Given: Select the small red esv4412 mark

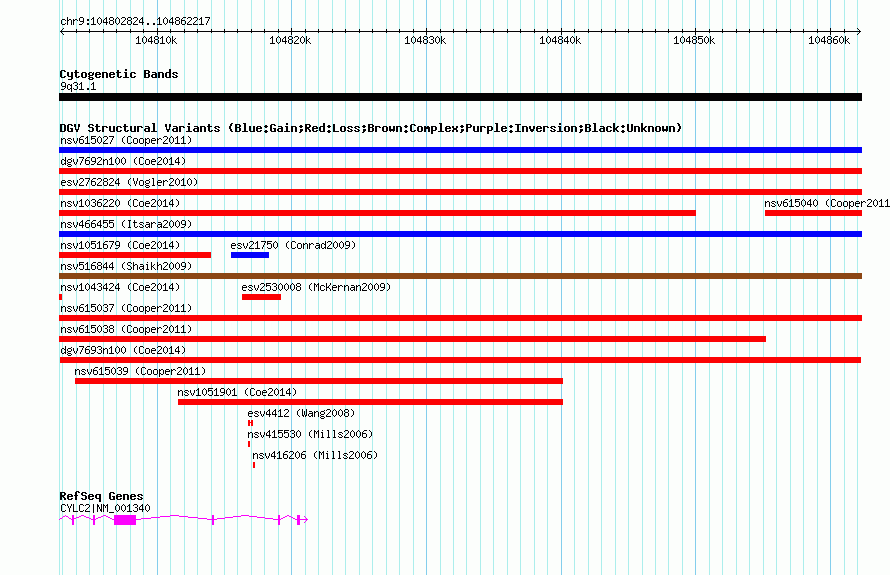Looking at the screenshot, I should click(250, 423).
